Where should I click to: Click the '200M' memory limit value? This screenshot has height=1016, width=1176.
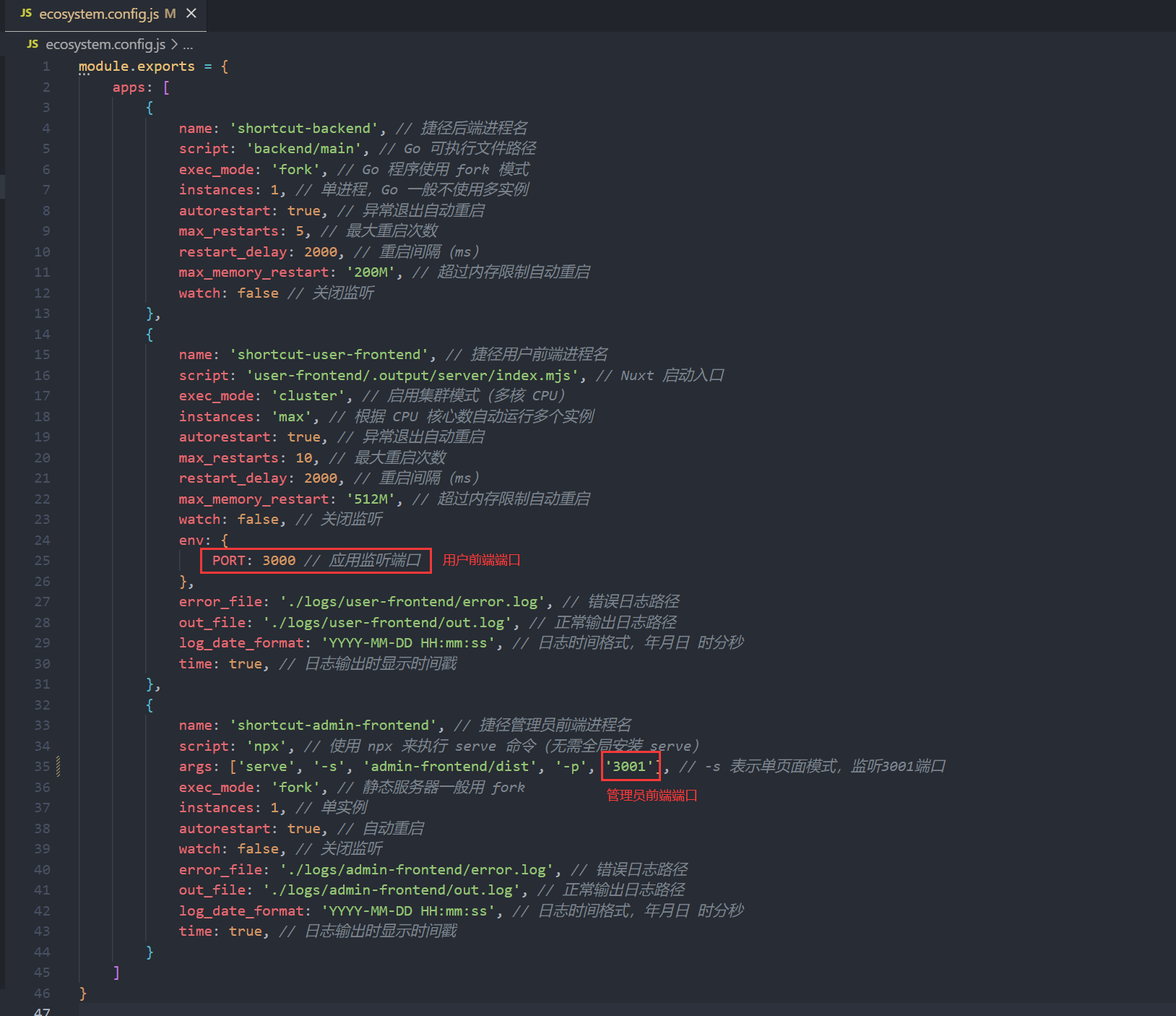click(371, 272)
